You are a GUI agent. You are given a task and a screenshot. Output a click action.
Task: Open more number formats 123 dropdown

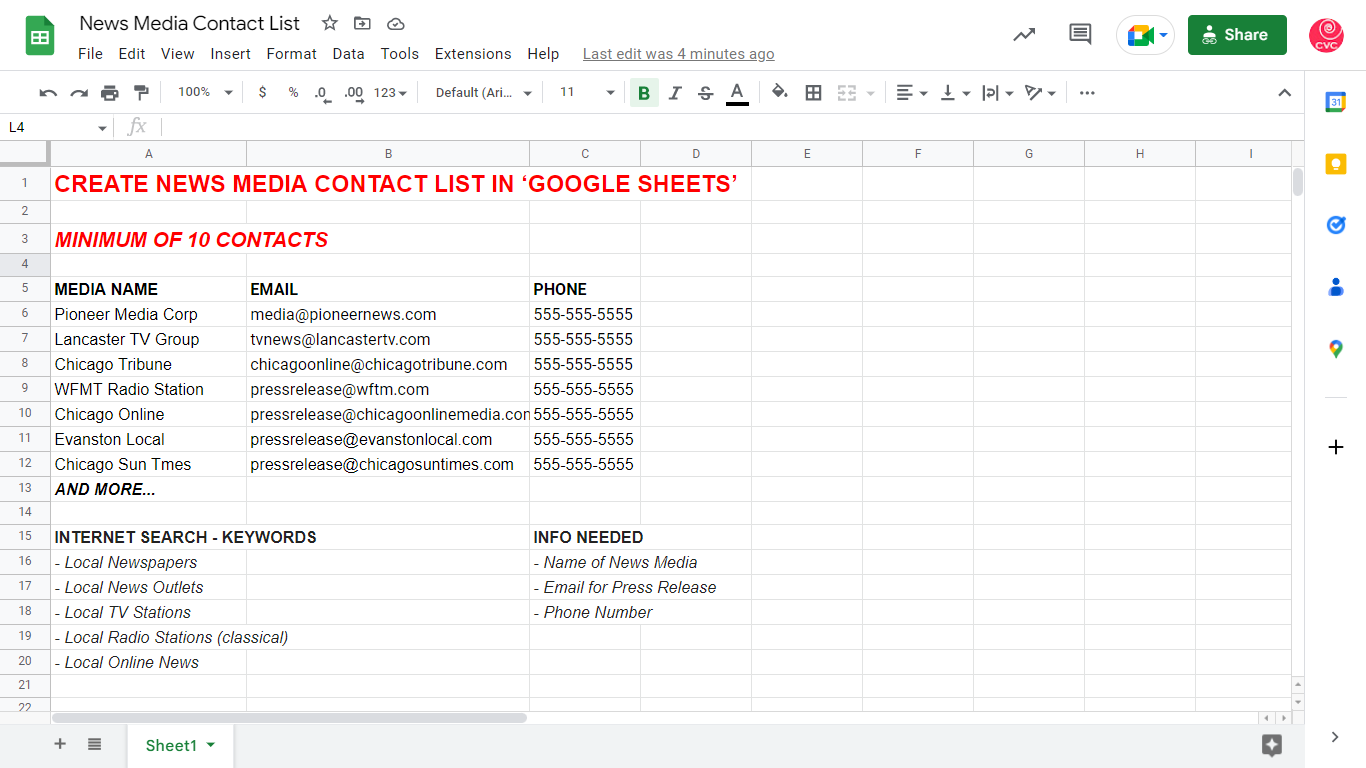tap(390, 93)
